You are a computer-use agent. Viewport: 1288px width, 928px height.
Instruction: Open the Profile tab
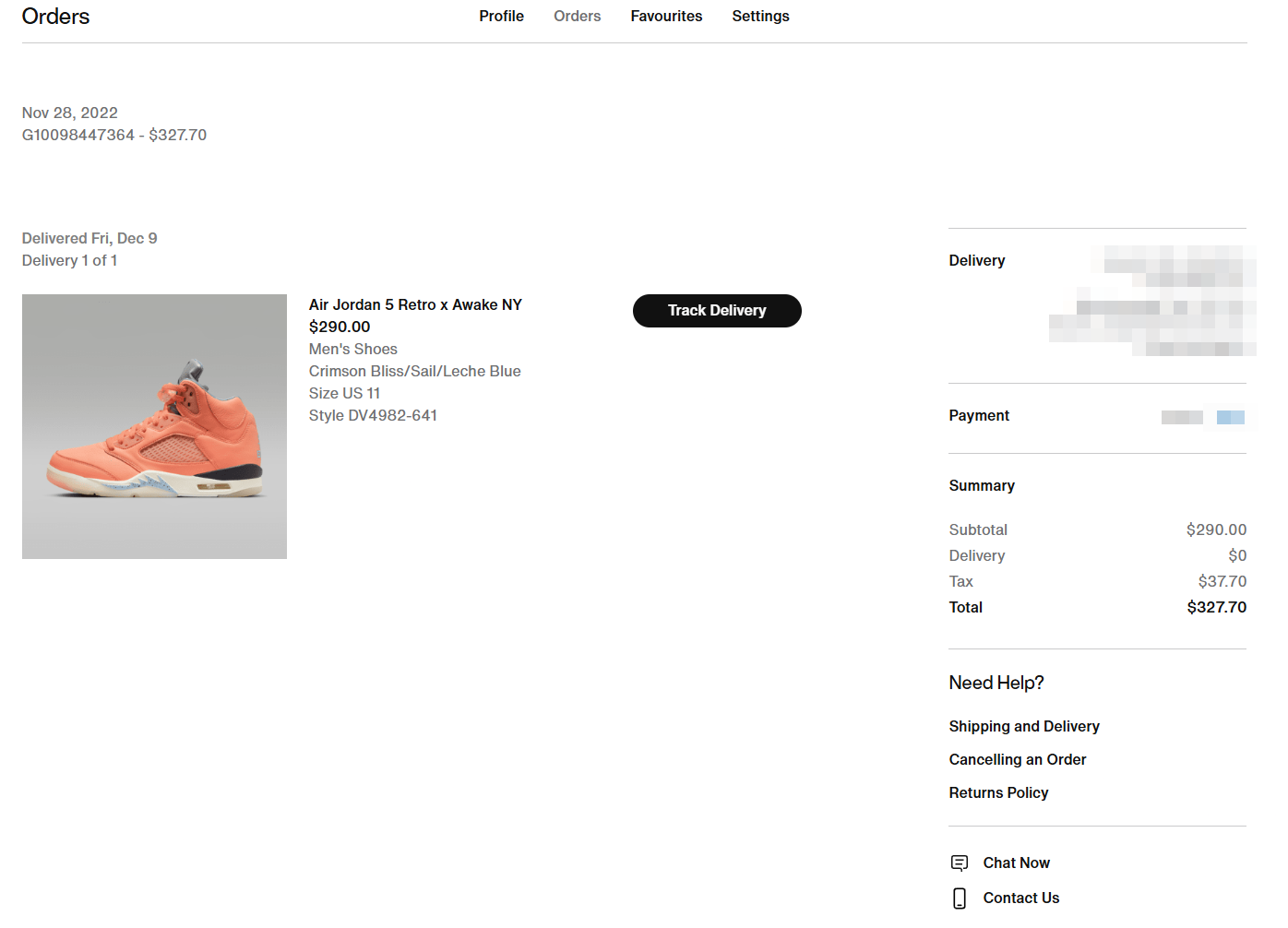501,16
